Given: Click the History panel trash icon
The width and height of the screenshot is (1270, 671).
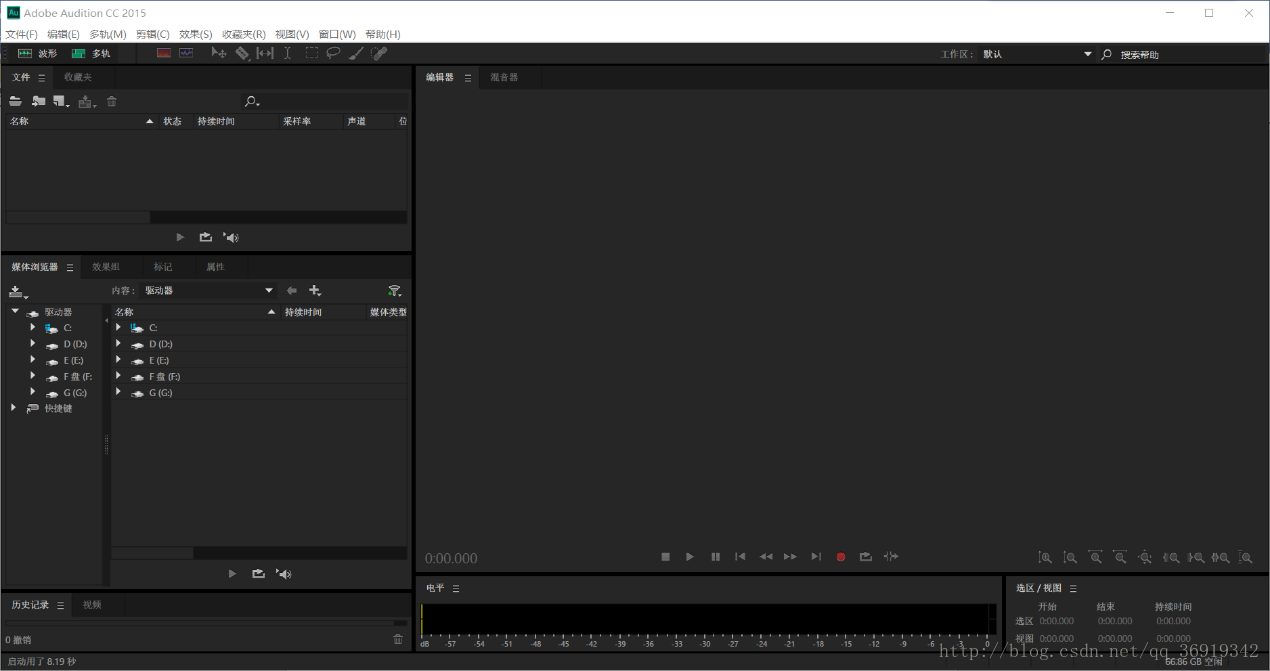Looking at the screenshot, I should click(x=398, y=639).
